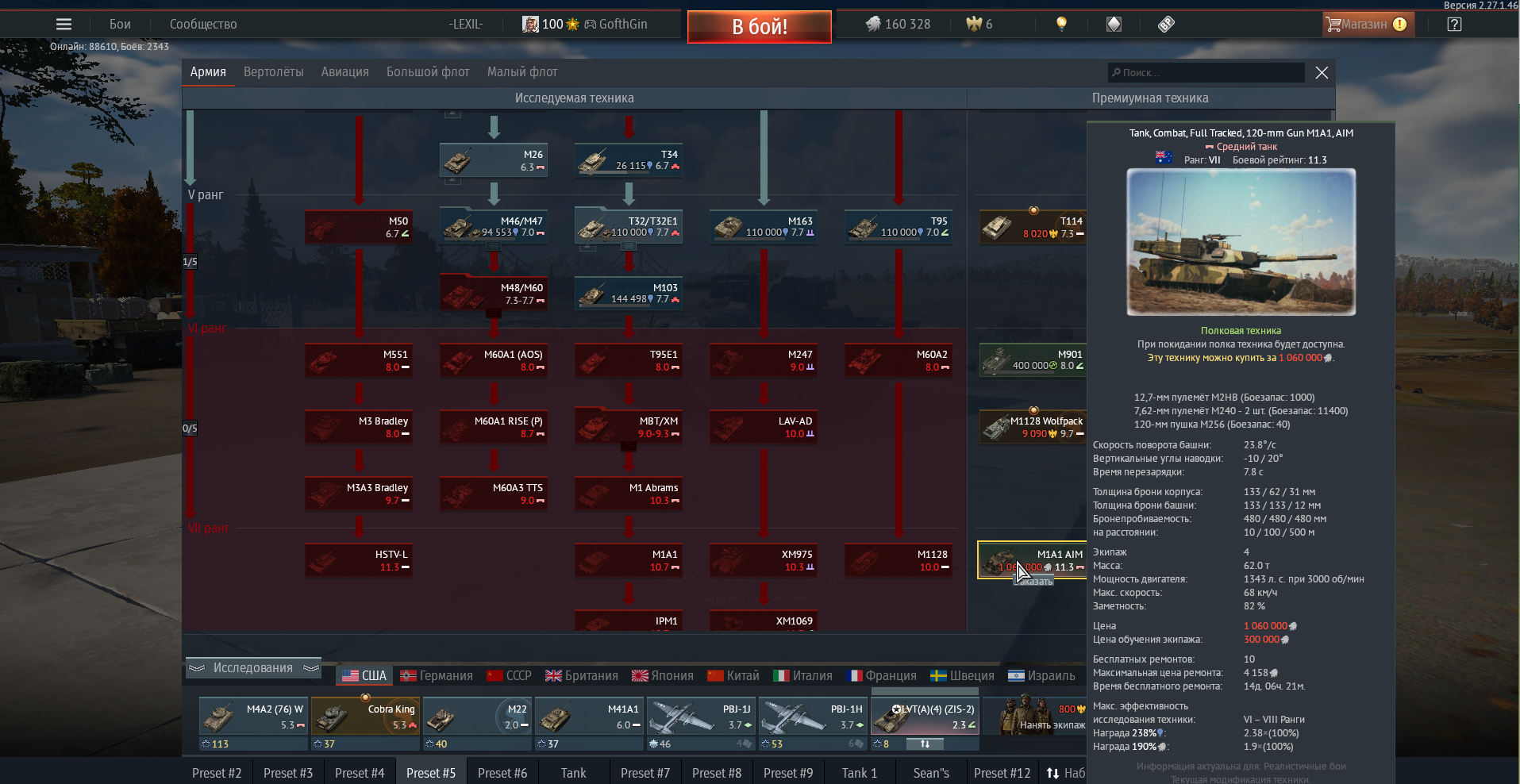Select the M60A2 tank card

899,360
